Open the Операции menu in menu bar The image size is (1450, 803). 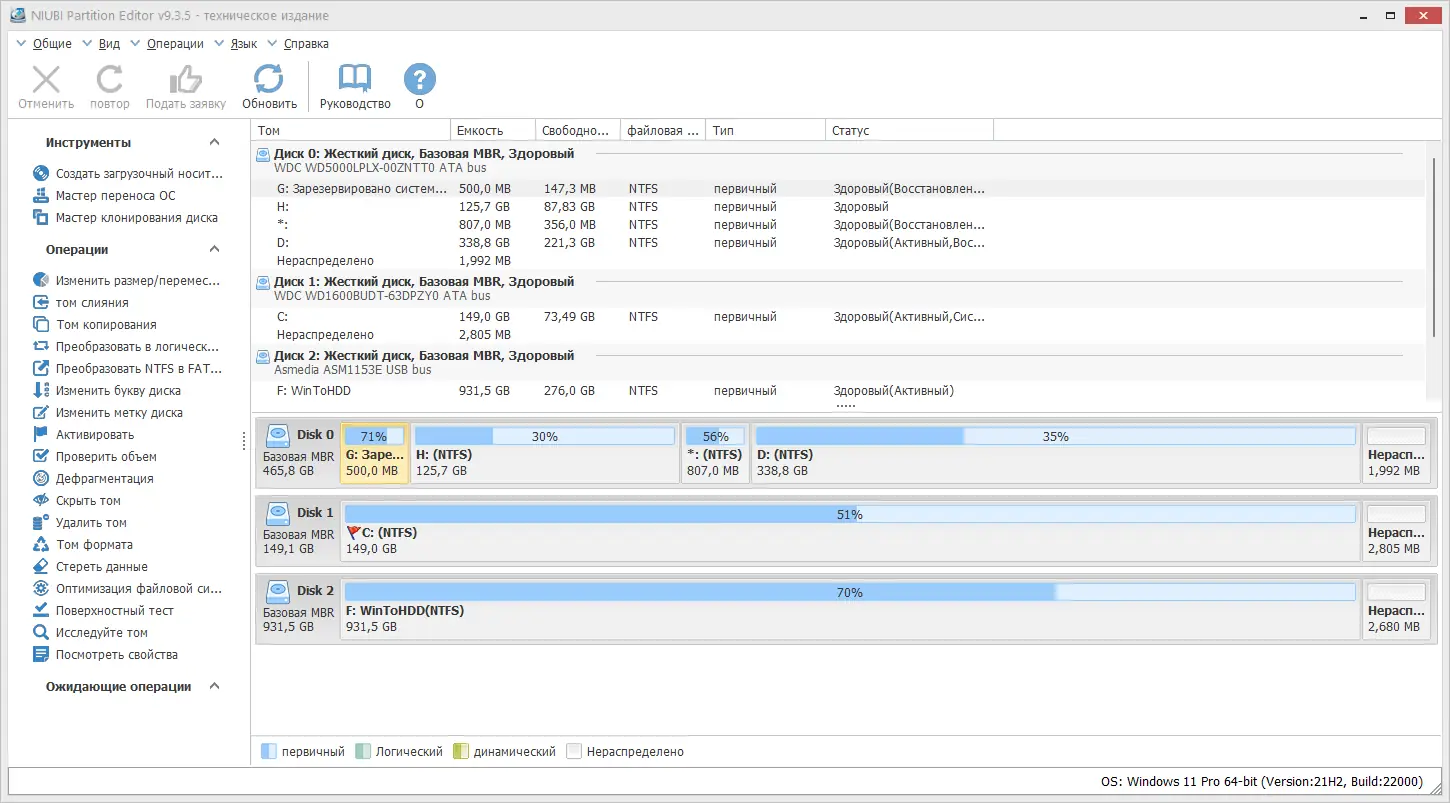click(175, 44)
